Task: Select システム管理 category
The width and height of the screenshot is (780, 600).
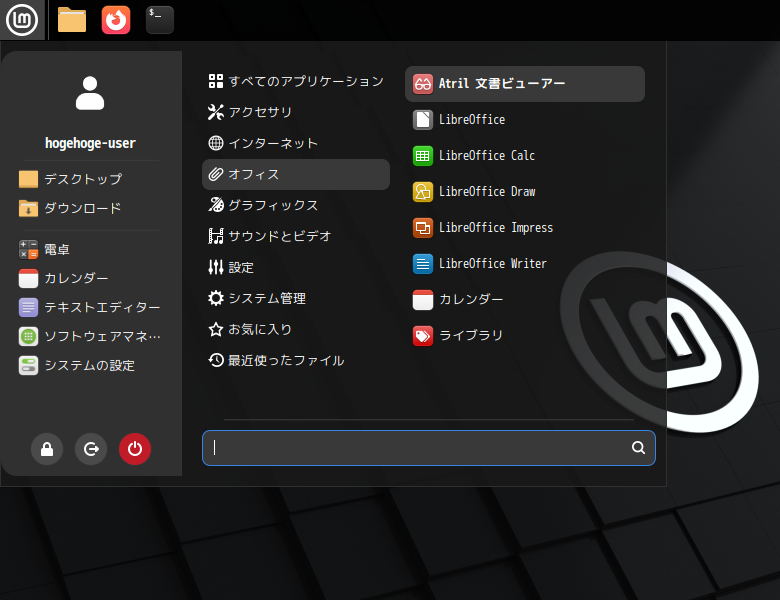Action: [296, 299]
